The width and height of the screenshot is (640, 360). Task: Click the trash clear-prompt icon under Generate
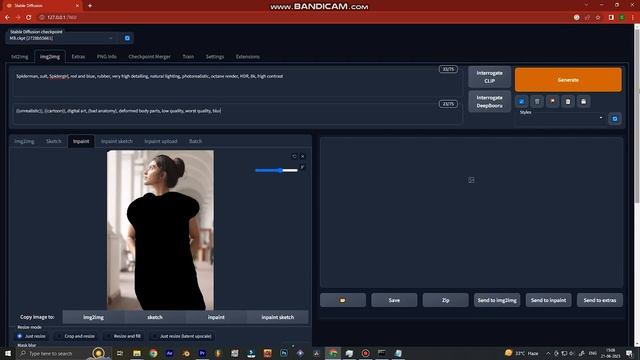[x=537, y=101]
